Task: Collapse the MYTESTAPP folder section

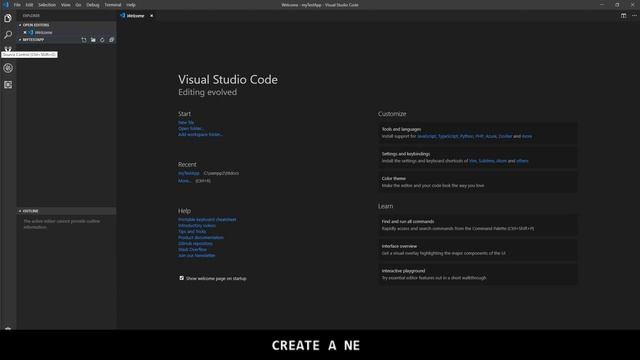Action: 33,40
